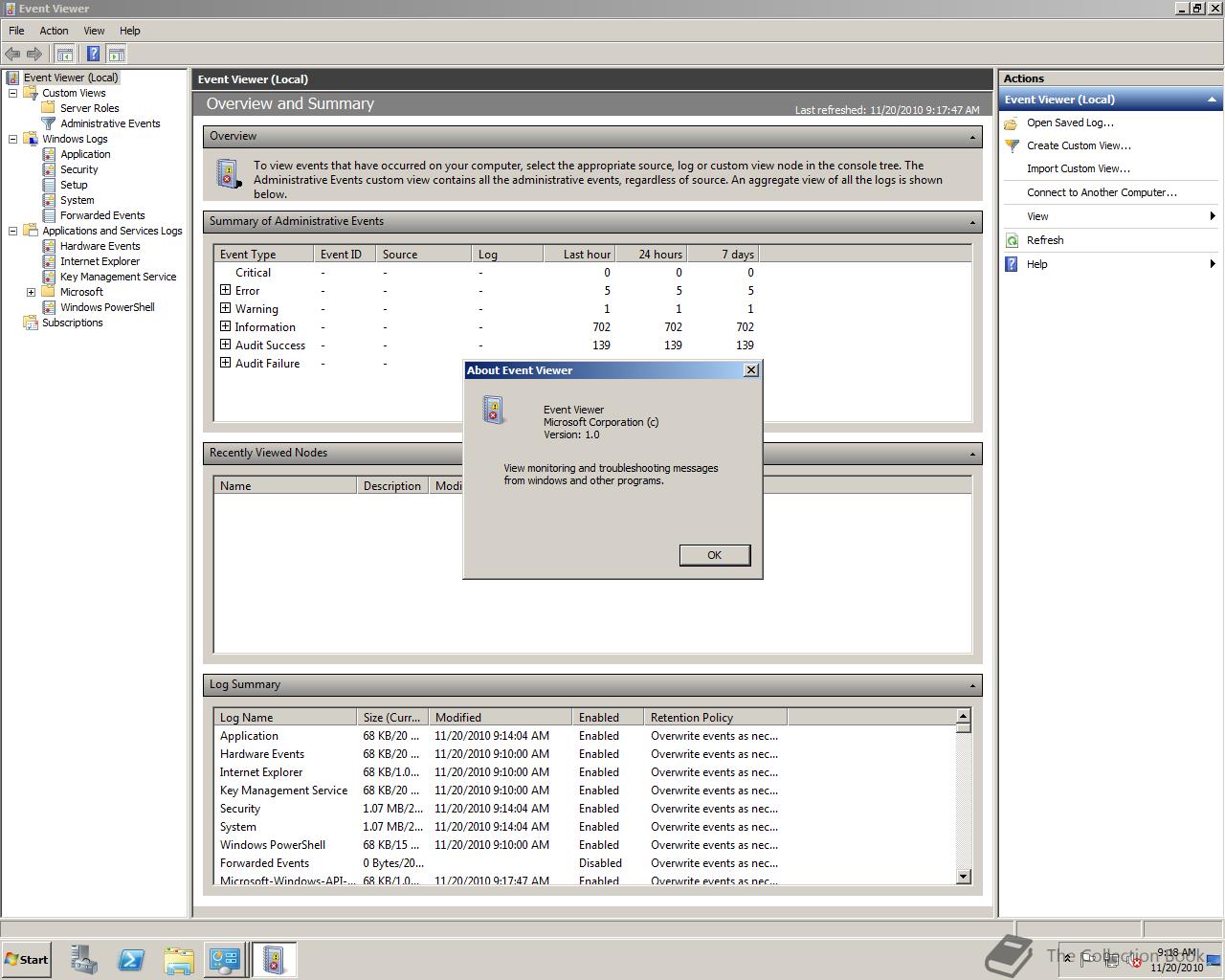Sort by the Modified column in Log Summary

point(500,717)
